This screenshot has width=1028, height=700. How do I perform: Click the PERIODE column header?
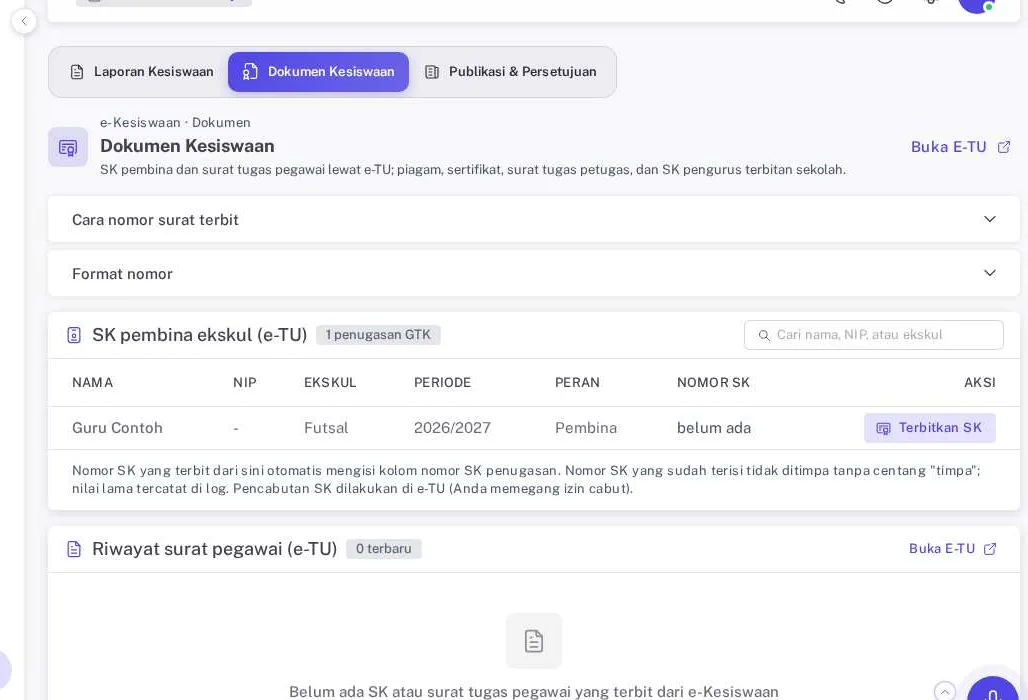tap(443, 382)
